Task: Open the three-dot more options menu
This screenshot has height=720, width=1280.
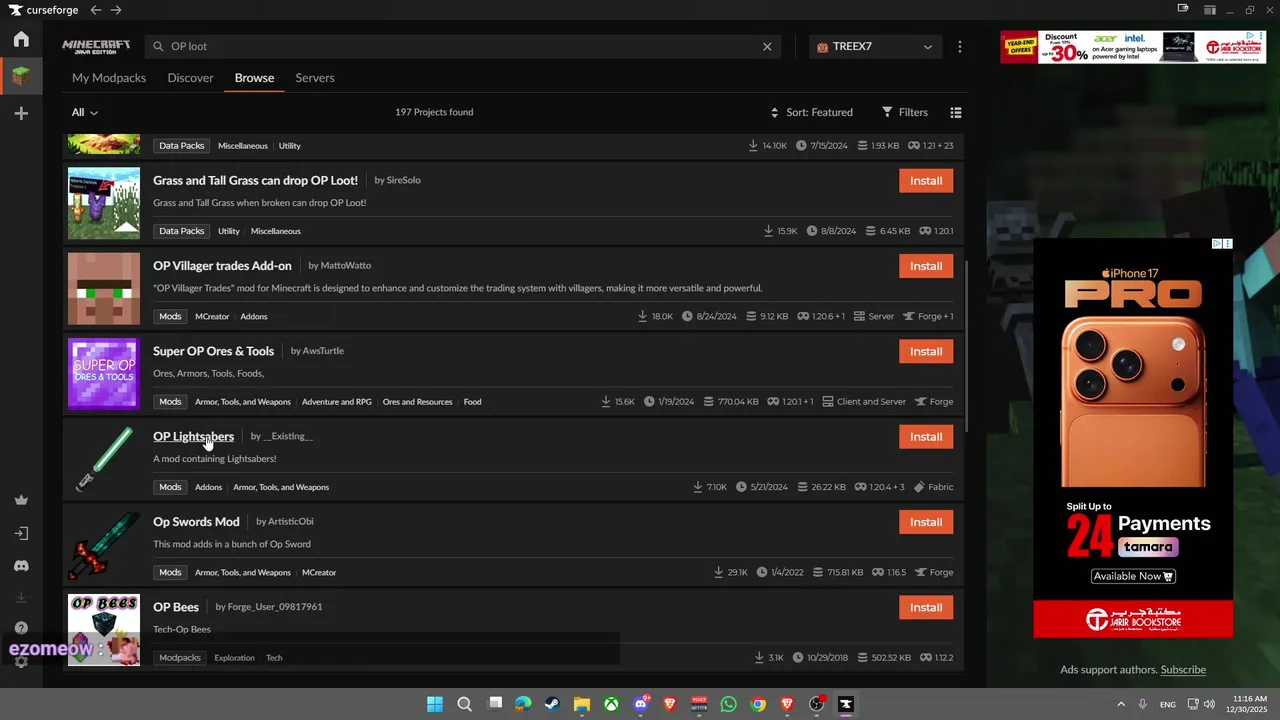Action: tap(960, 46)
